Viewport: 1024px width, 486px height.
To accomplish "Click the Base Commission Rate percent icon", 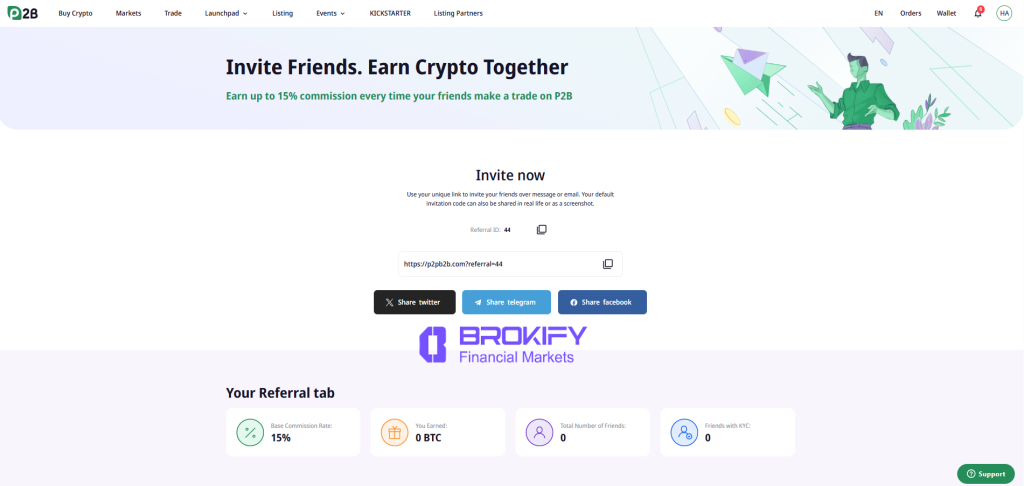I will (250, 432).
